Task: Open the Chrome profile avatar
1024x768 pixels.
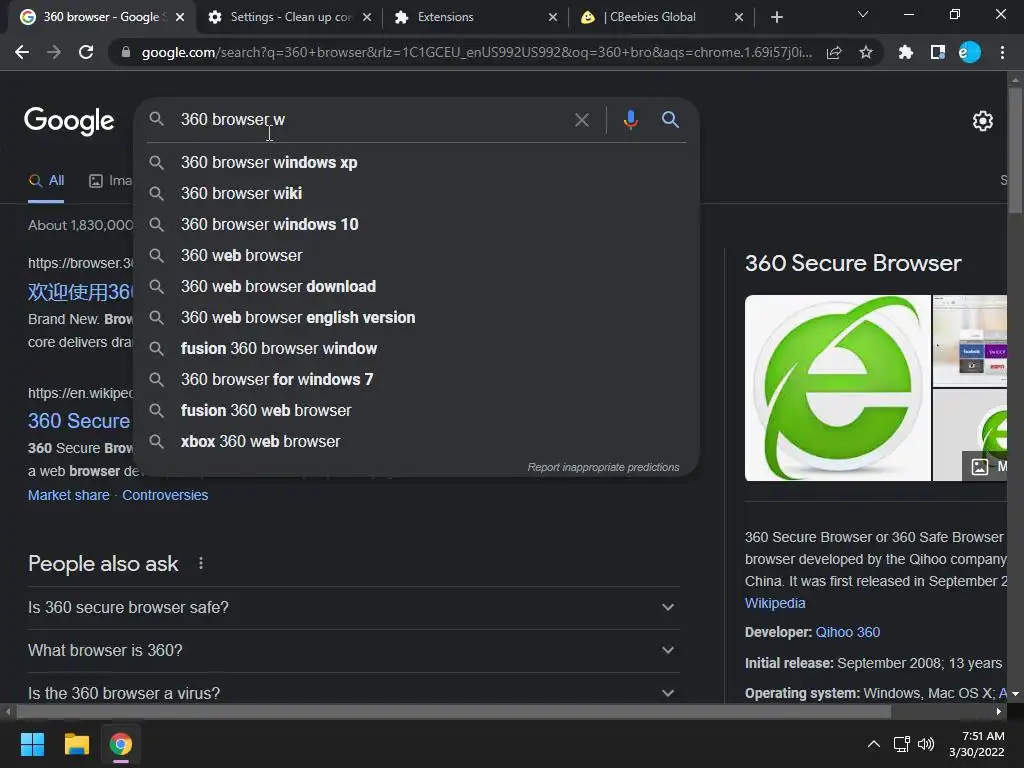Action: 970,52
